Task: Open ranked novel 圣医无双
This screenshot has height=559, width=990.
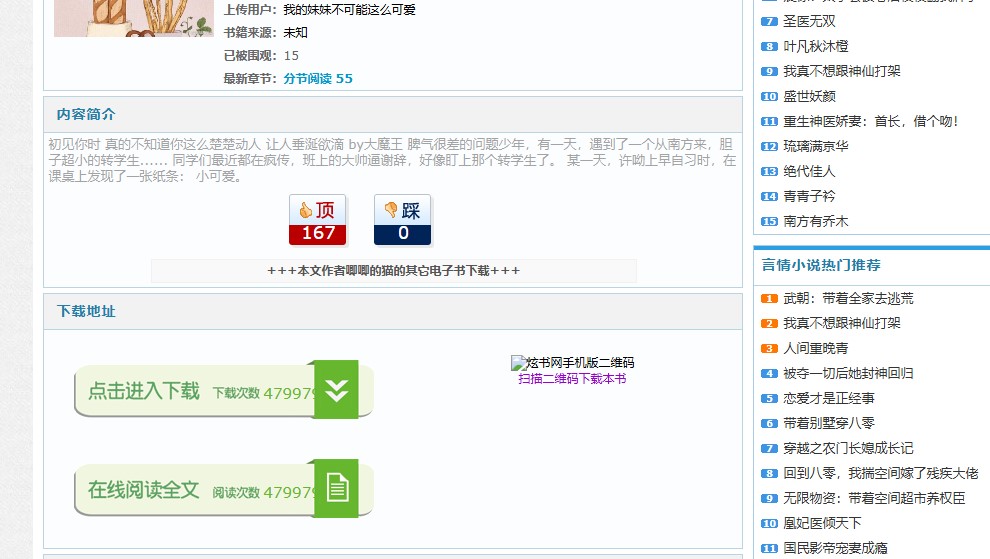Action: click(809, 21)
